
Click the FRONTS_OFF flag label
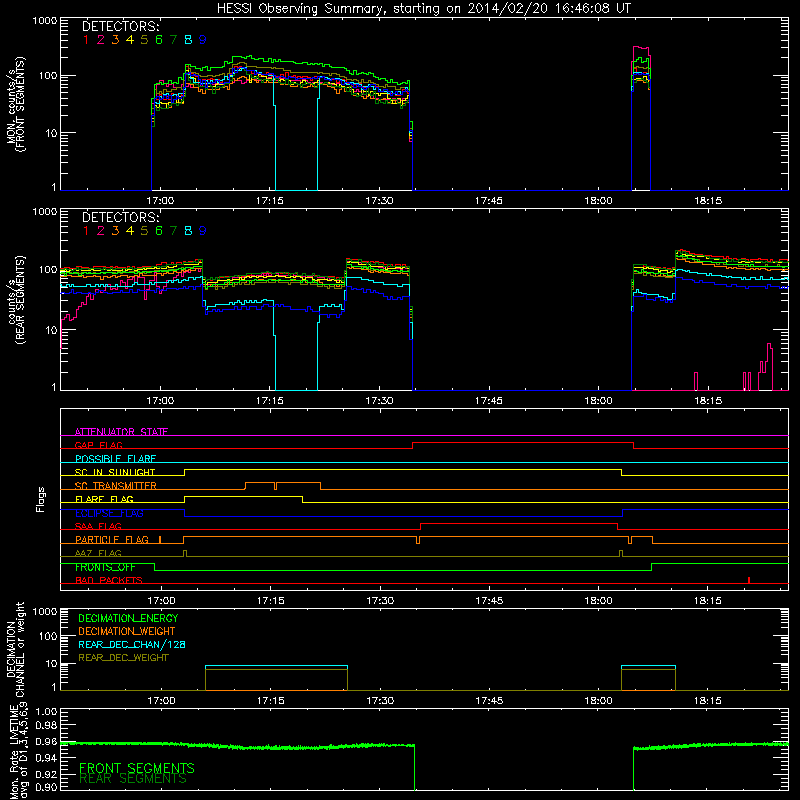(x=105, y=567)
